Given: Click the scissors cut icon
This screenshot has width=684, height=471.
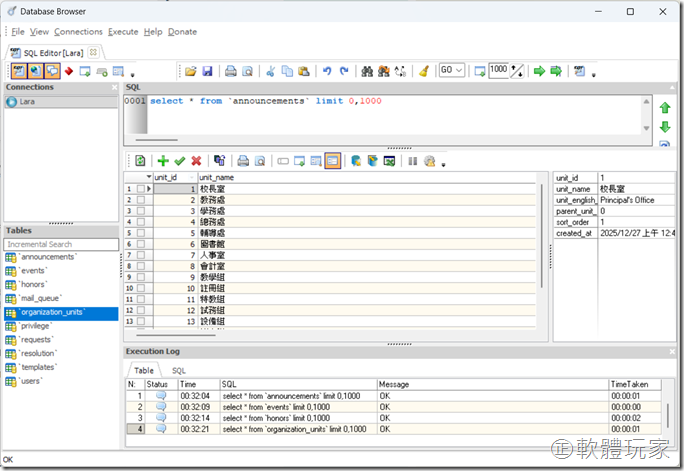Looking at the screenshot, I should click(x=270, y=71).
